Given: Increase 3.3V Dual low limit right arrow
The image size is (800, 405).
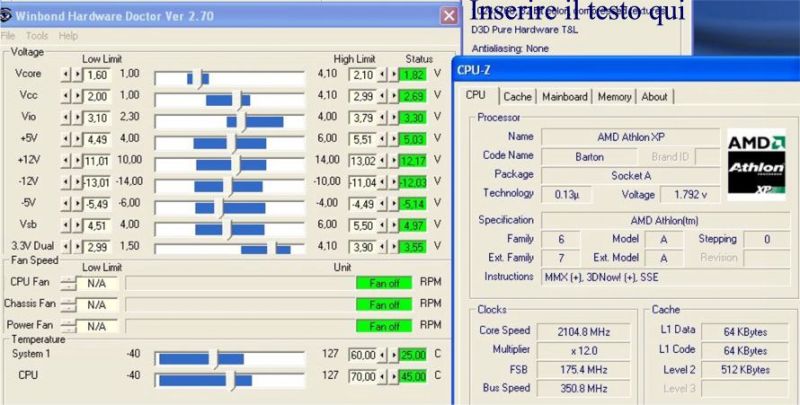Looking at the screenshot, I should [x=77, y=247].
